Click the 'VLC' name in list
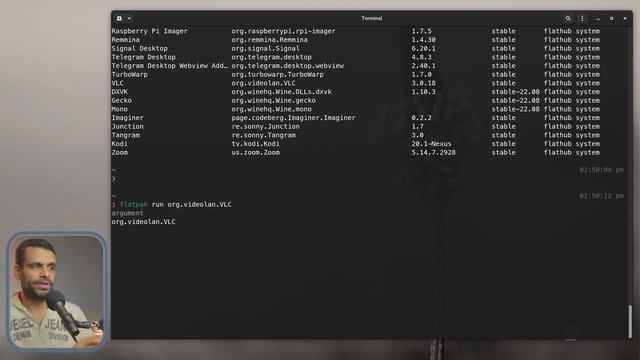640x360 pixels. [118, 83]
